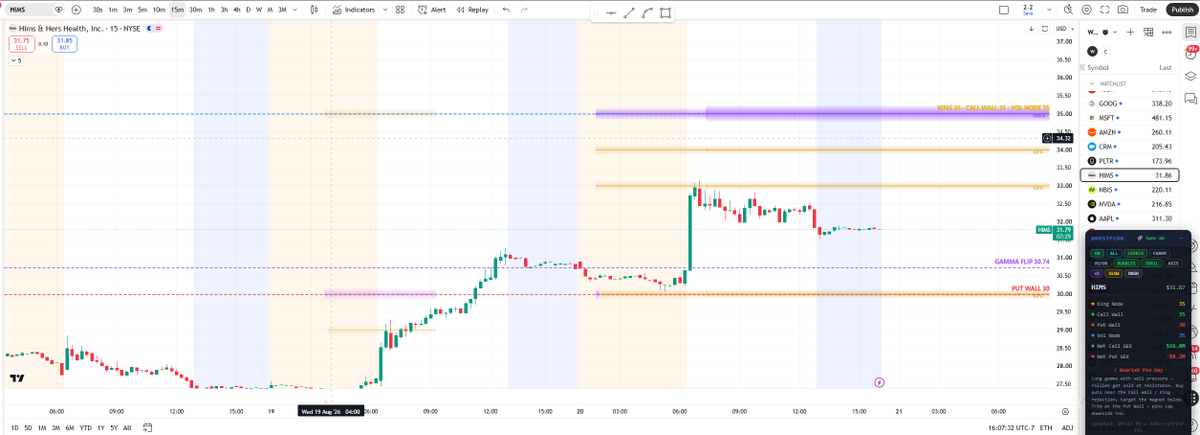This screenshot has height=435, width=1200.
Task: Enter fullscreen mode
Action: 1105,9
